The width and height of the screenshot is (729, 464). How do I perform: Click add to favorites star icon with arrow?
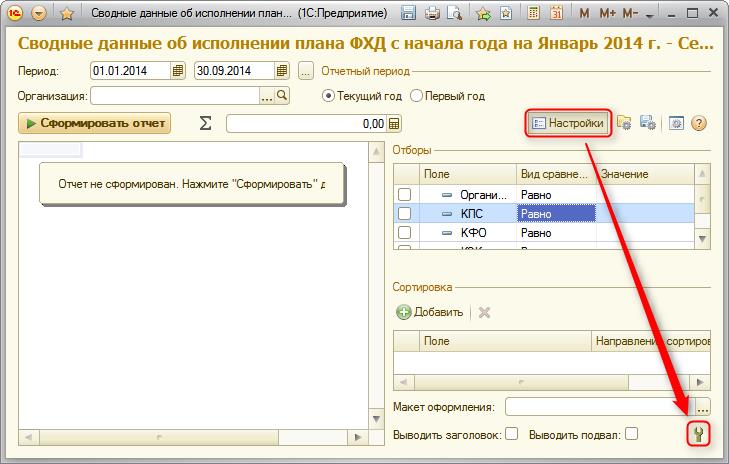[484, 13]
